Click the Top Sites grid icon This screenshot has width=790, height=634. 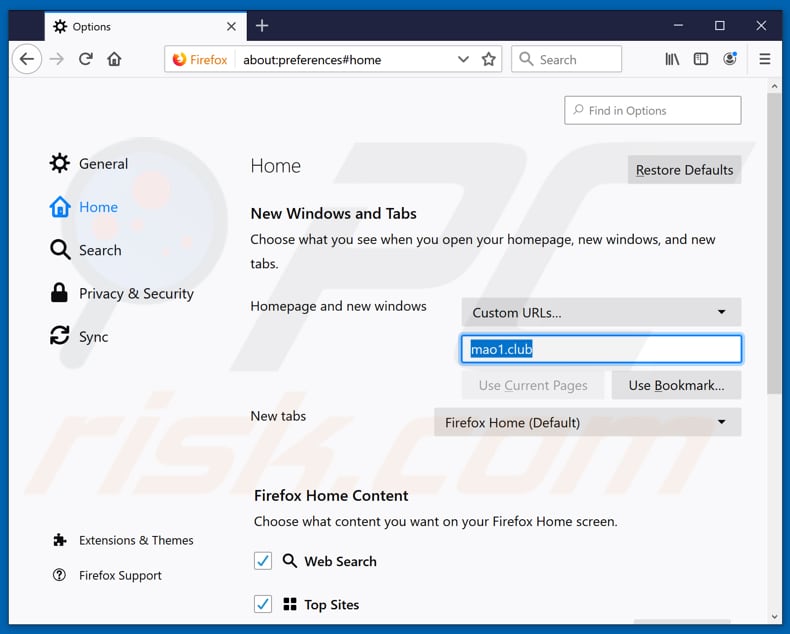pyautogui.click(x=290, y=604)
